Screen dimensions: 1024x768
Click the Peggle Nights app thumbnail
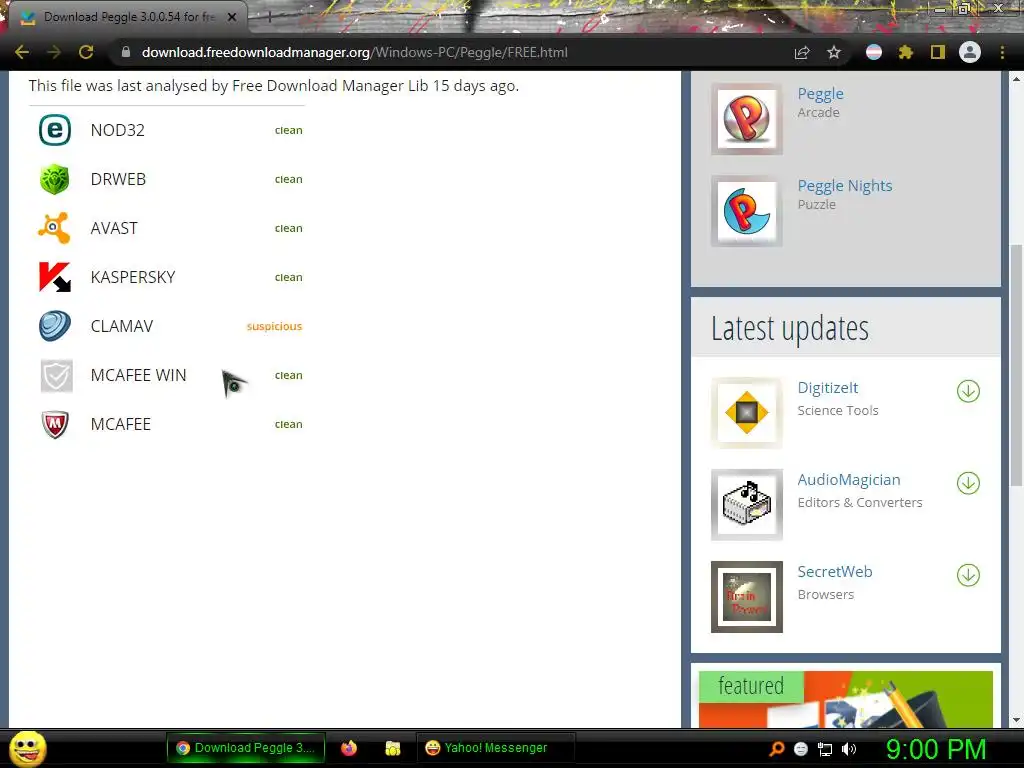746,211
